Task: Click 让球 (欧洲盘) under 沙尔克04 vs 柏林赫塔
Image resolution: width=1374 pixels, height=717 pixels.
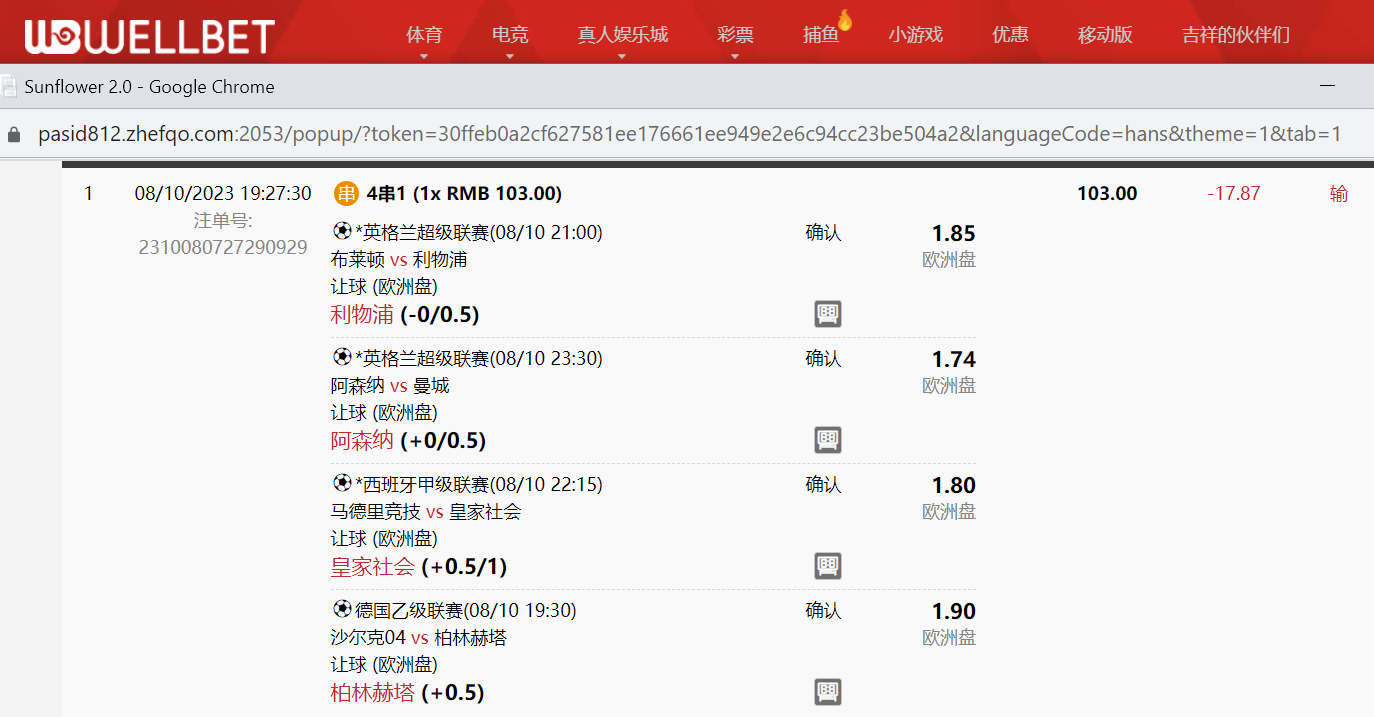Action: point(384,664)
